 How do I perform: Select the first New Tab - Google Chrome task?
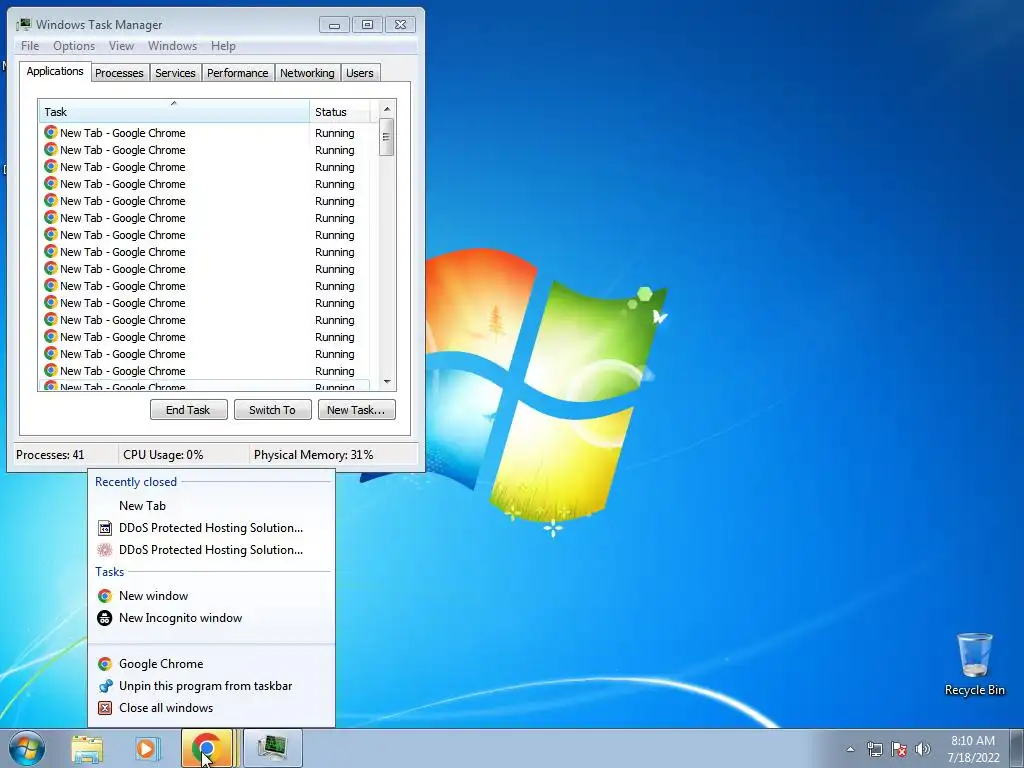tap(204, 133)
